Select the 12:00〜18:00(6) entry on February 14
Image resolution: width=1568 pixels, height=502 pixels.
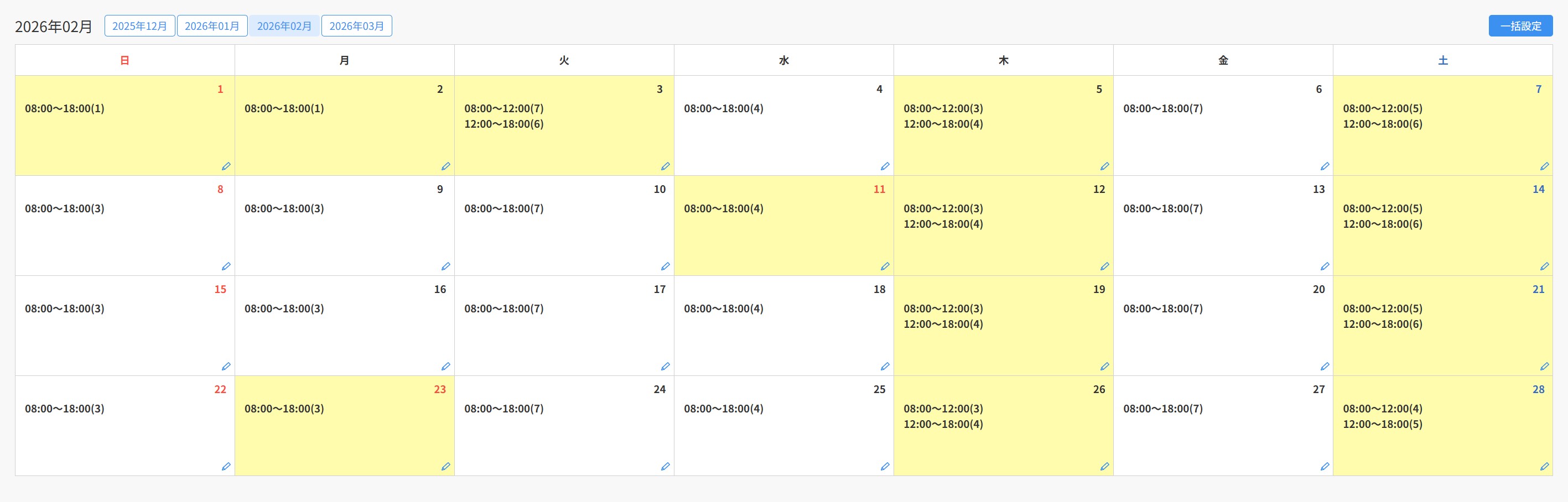[x=1382, y=224]
